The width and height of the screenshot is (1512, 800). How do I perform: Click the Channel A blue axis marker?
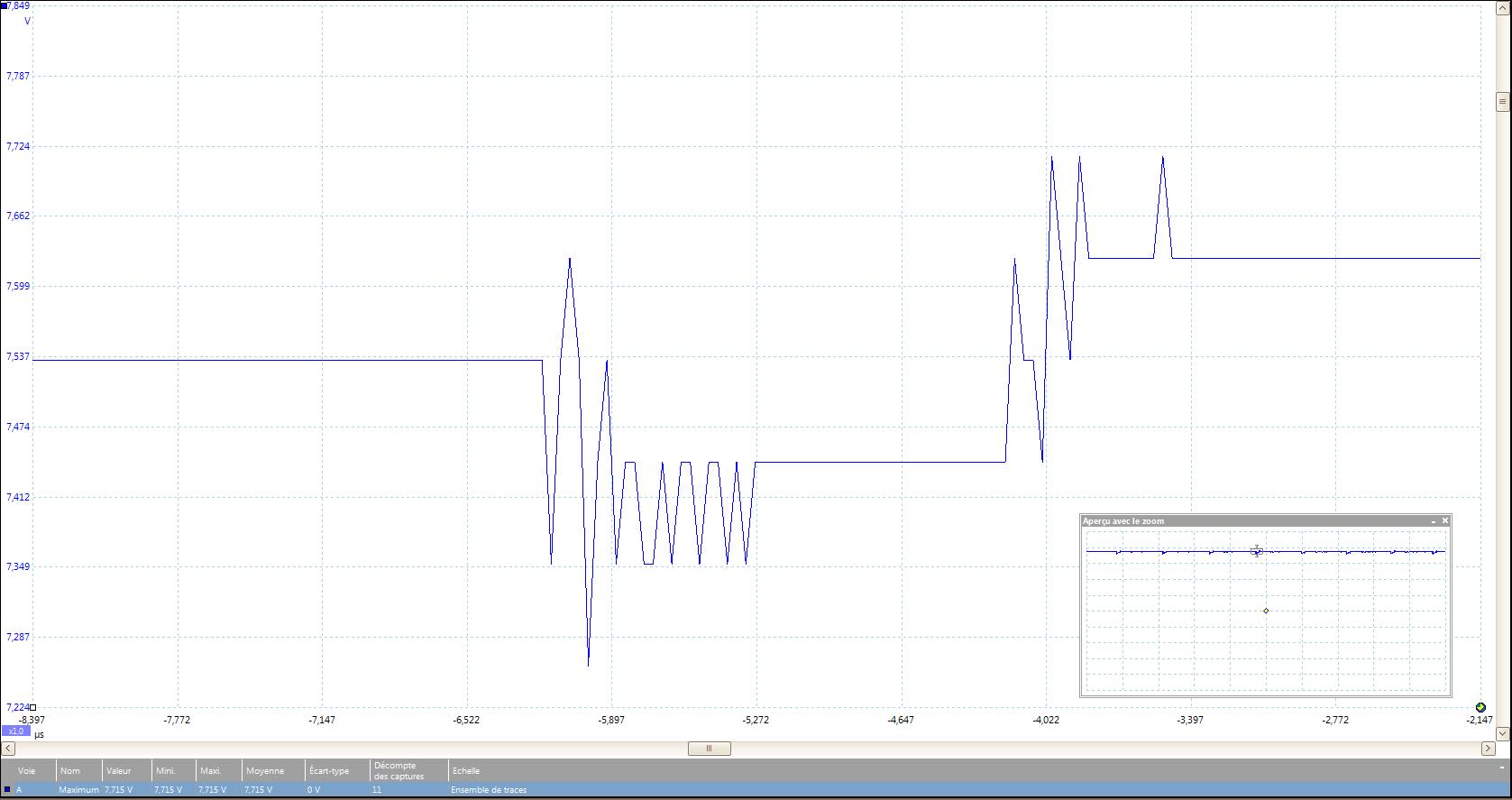tap(4, 6)
